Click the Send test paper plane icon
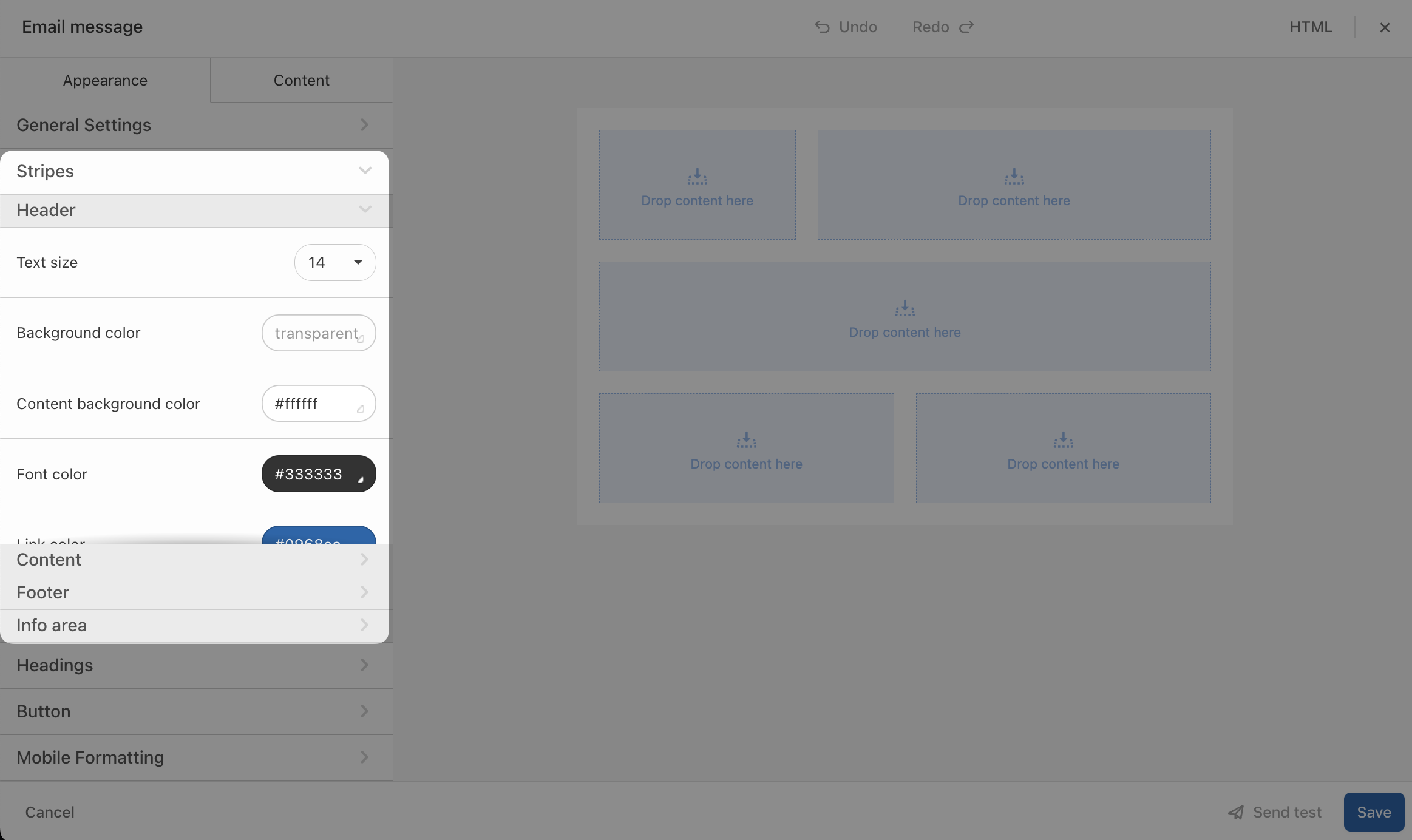Image resolution: width=1412 pixels, height=840 pixels. tap(1236, 812)
